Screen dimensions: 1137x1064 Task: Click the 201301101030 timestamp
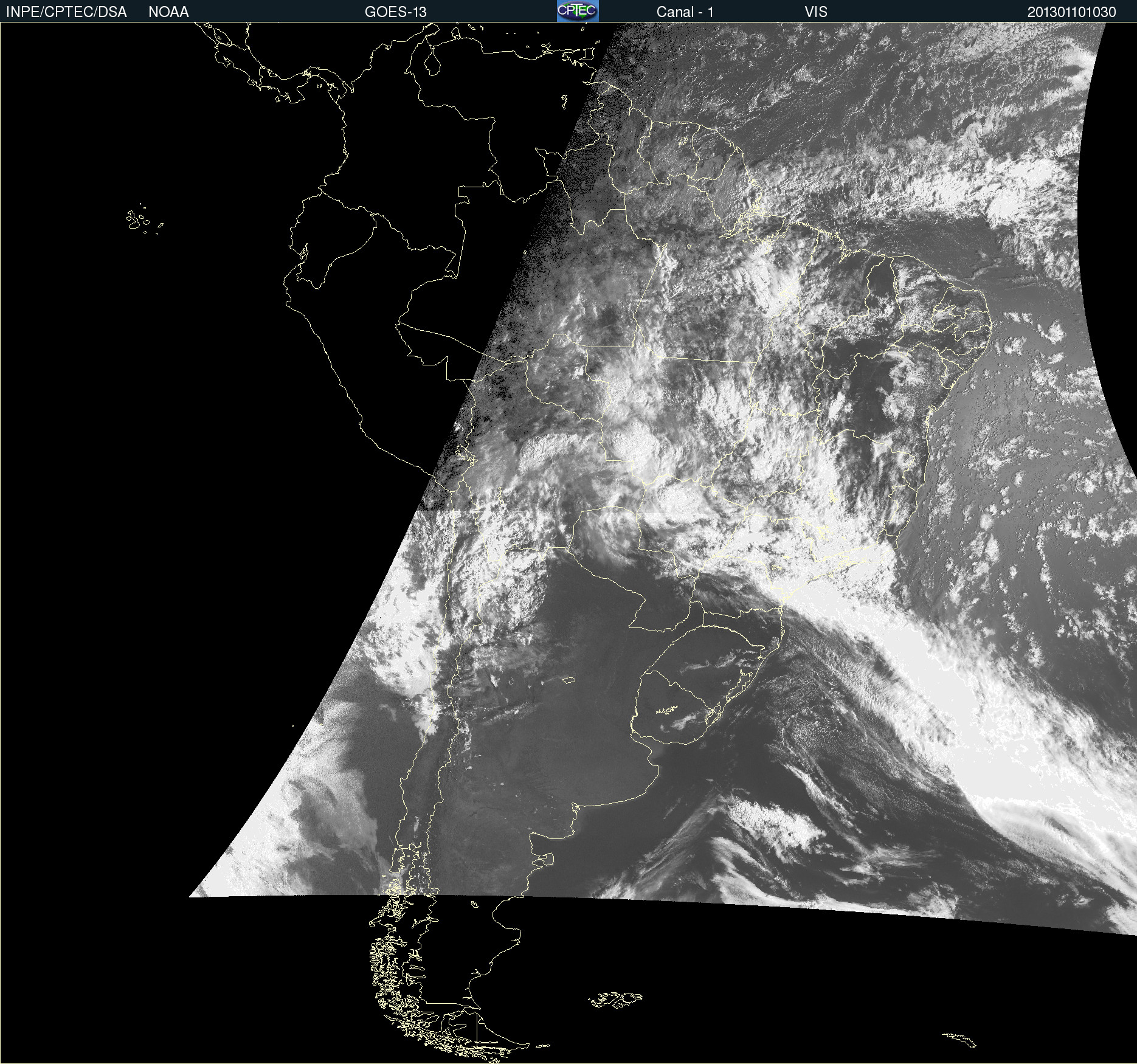(1072, 12)
